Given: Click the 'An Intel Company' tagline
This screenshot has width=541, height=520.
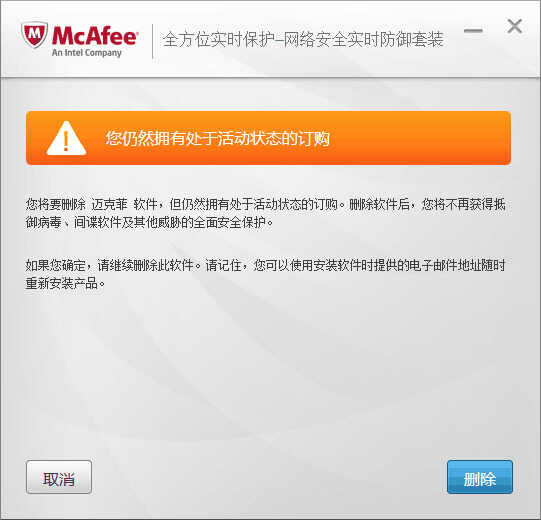Looking at the screenshot, I should click(x=87, y=53).
